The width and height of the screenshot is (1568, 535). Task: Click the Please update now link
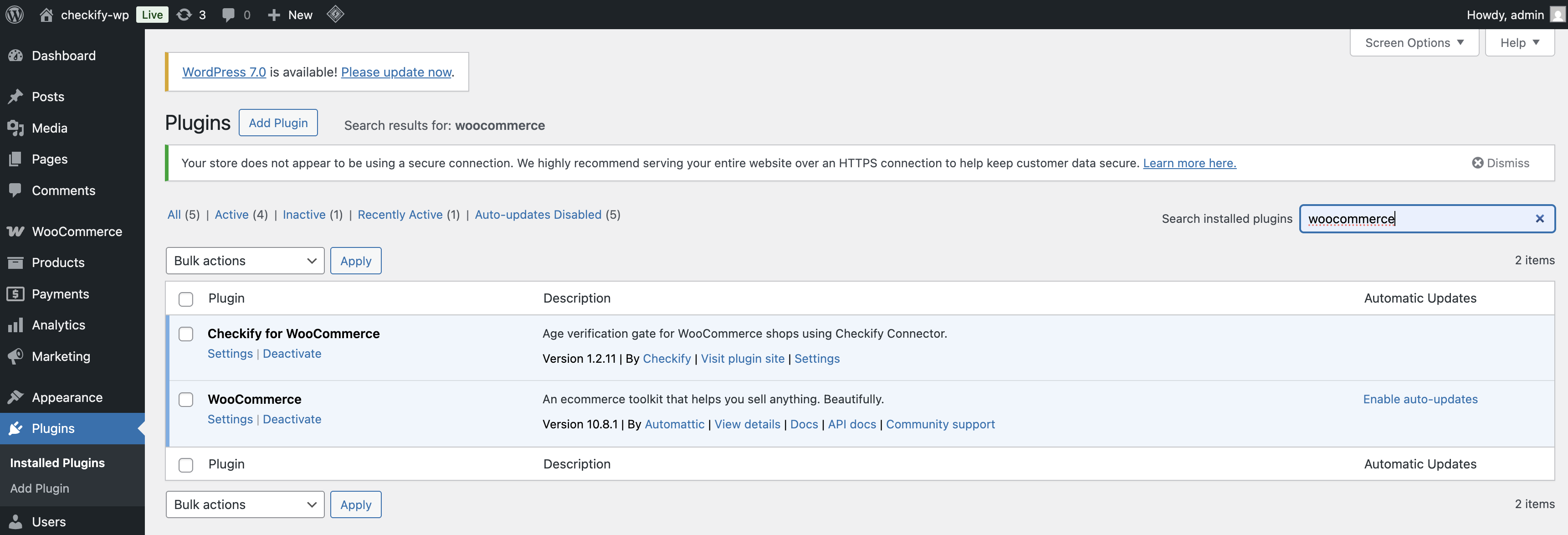click(396, 72)
